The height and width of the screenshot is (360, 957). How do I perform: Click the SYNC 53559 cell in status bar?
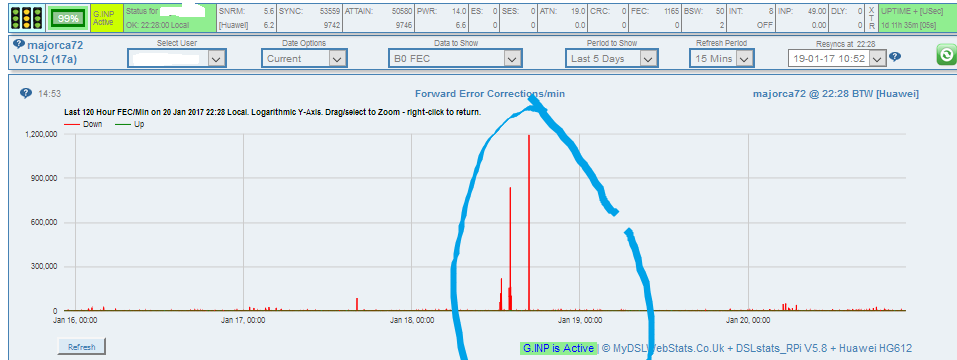[309, 18]
